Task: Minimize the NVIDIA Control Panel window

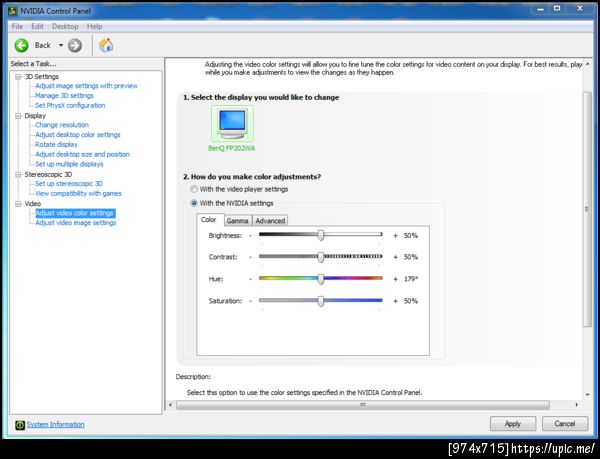Action: pyautogui.click(x=540, y=8)
